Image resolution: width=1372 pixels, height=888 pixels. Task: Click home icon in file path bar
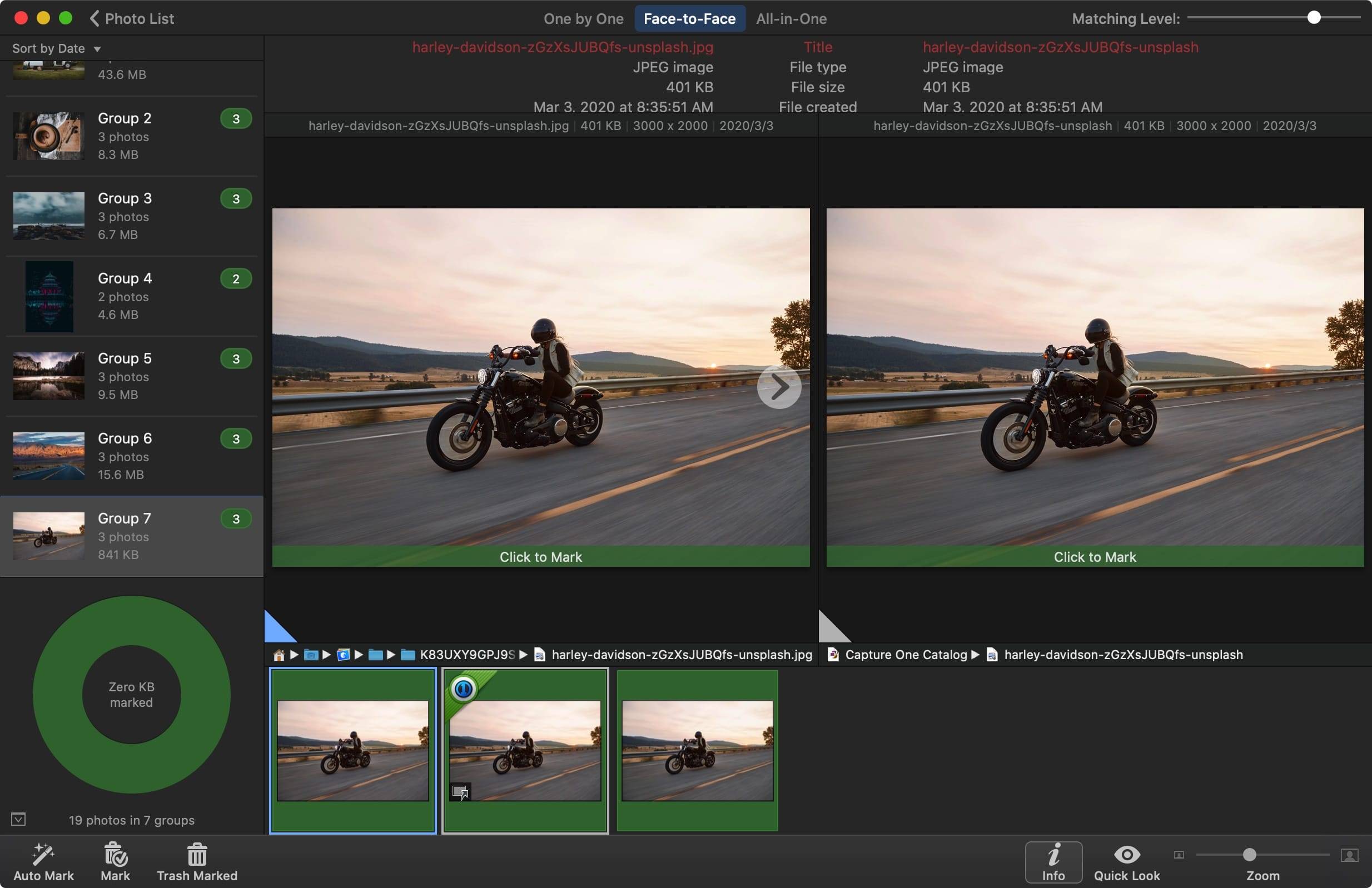click(x=279, y=655)
